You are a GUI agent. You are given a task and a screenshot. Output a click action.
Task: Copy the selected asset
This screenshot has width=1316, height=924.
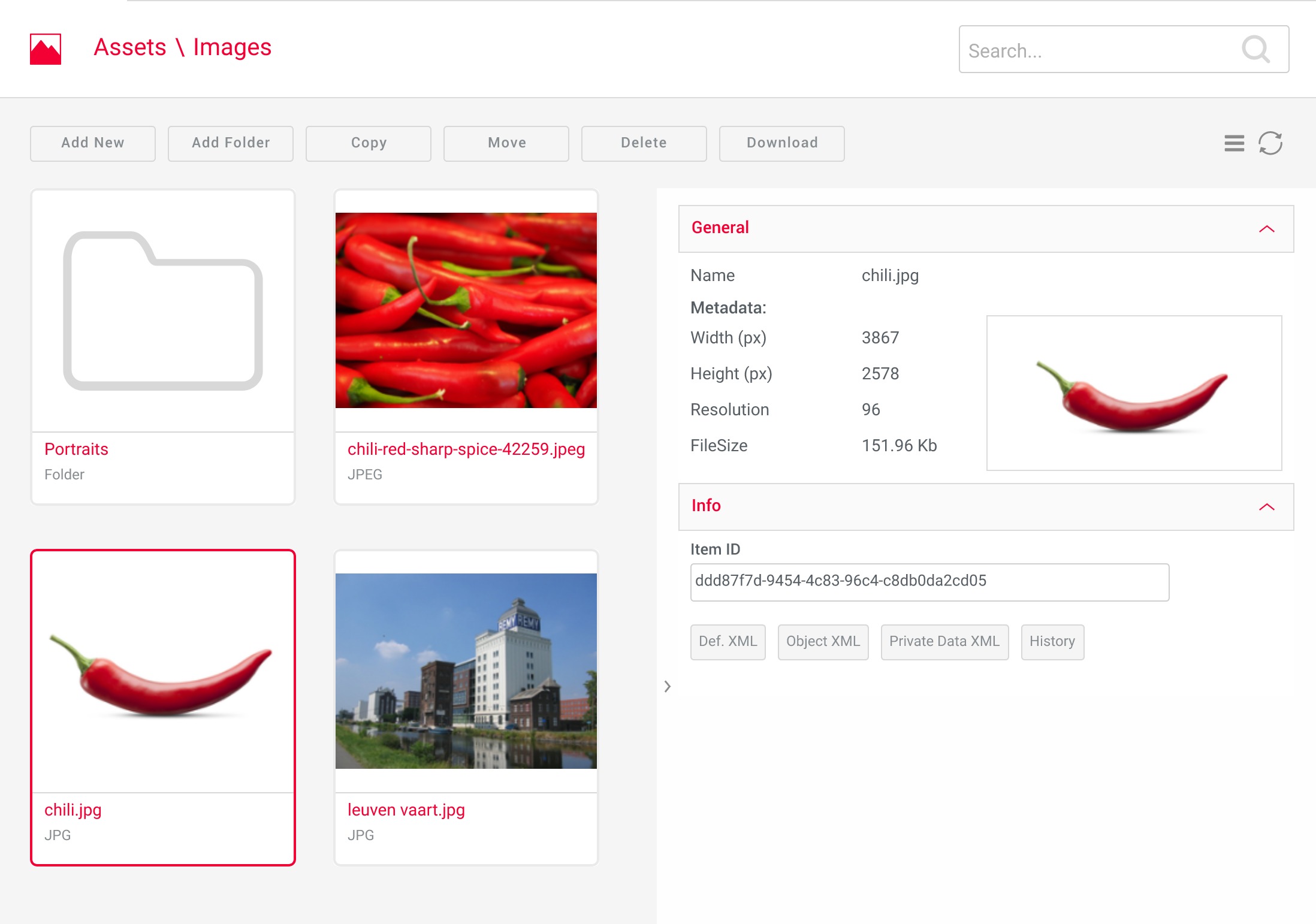tap(369, 143)
